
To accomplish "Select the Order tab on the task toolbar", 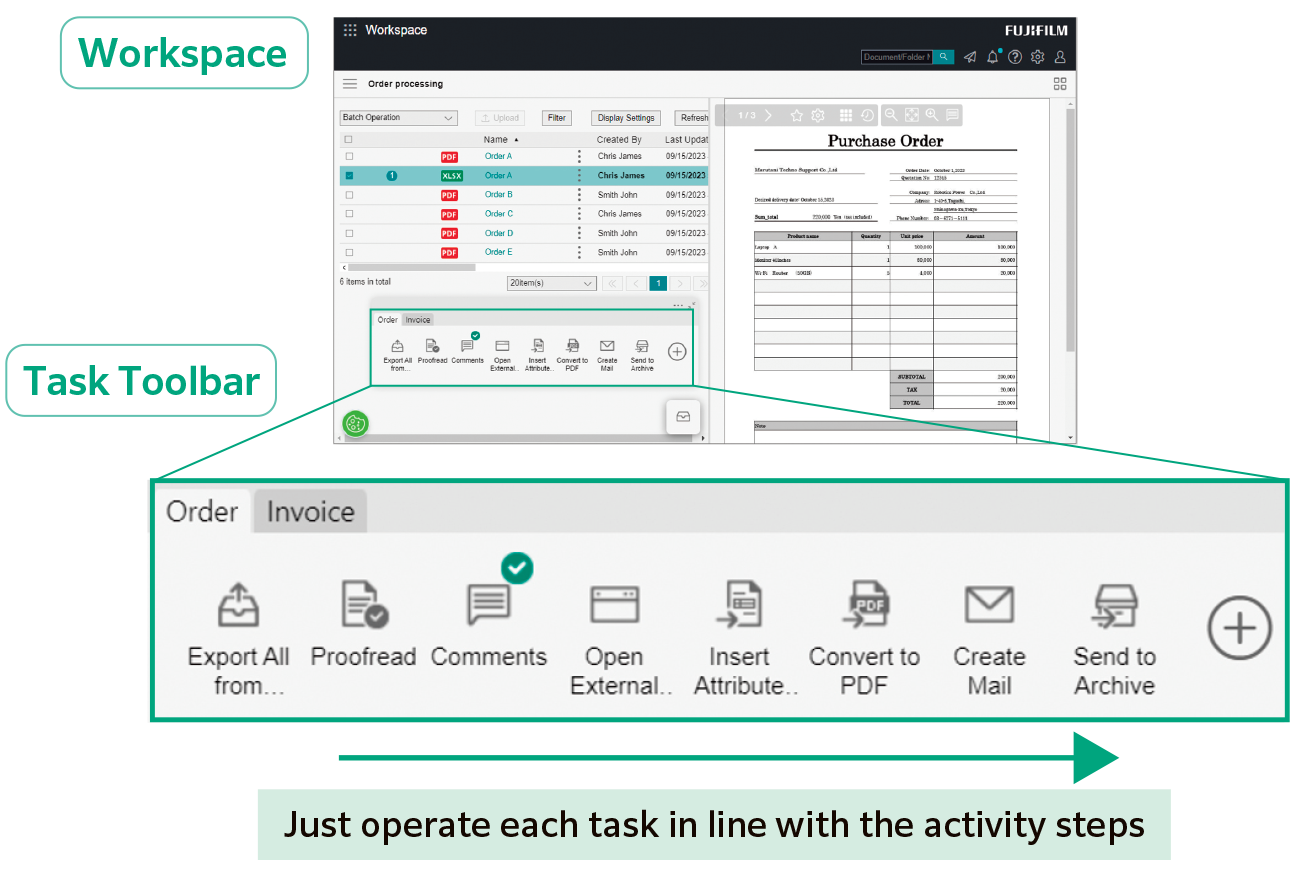I will (202, 511).
